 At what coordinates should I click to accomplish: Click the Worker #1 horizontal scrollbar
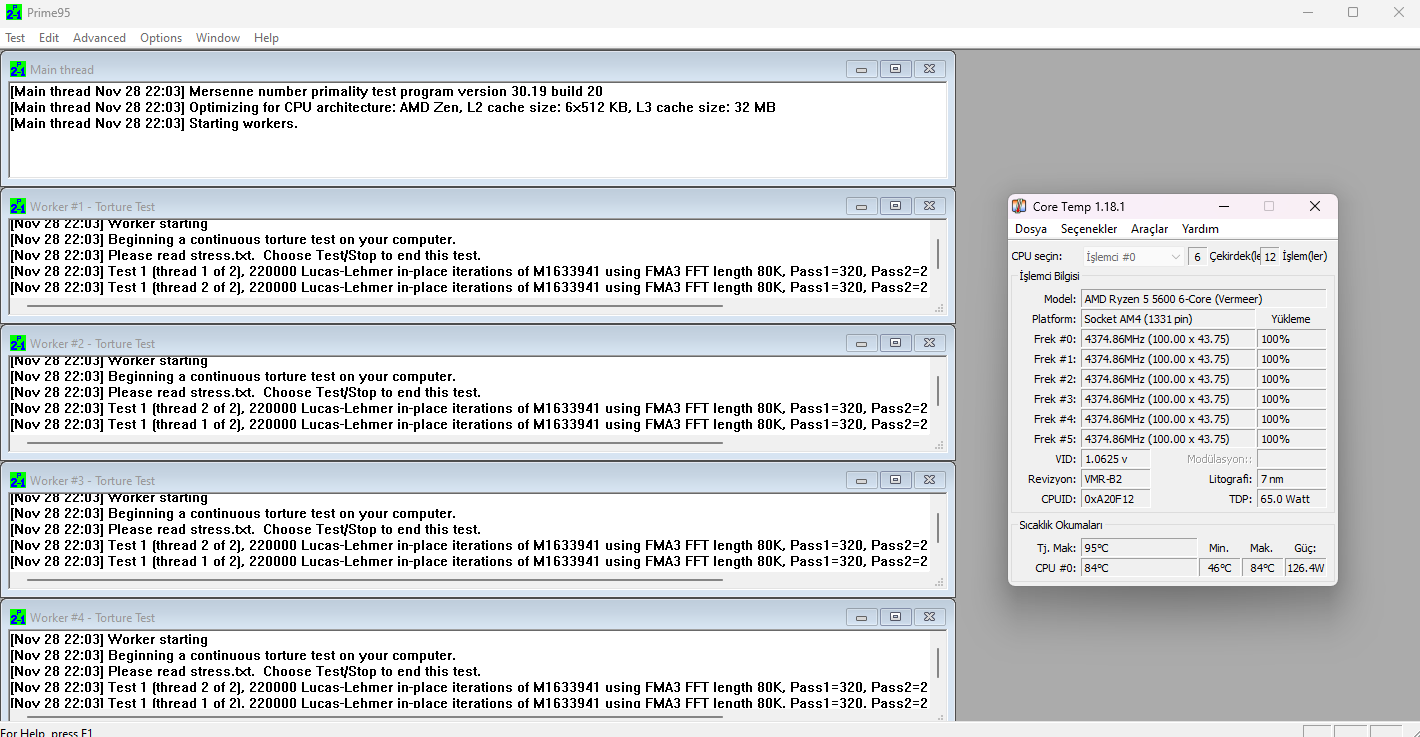[374, 306]
